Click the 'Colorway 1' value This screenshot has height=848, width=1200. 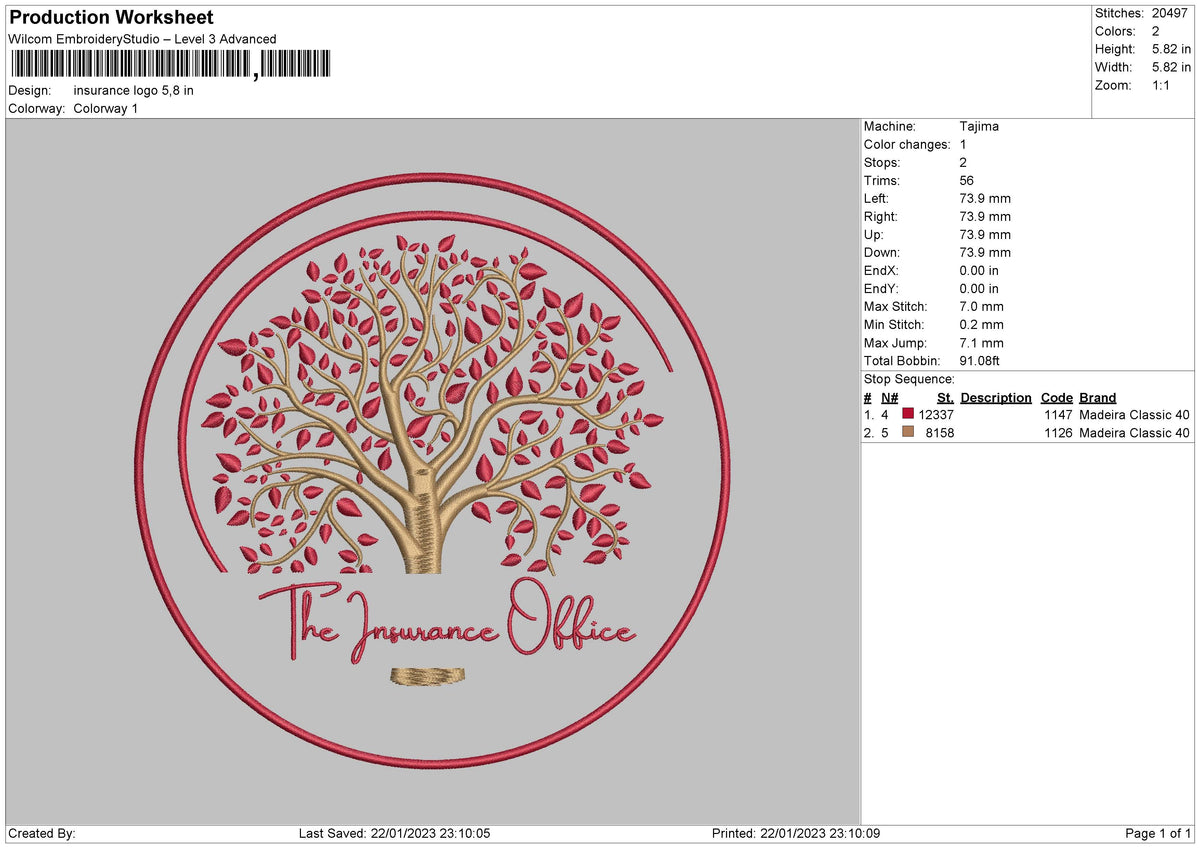click(106, 108)
